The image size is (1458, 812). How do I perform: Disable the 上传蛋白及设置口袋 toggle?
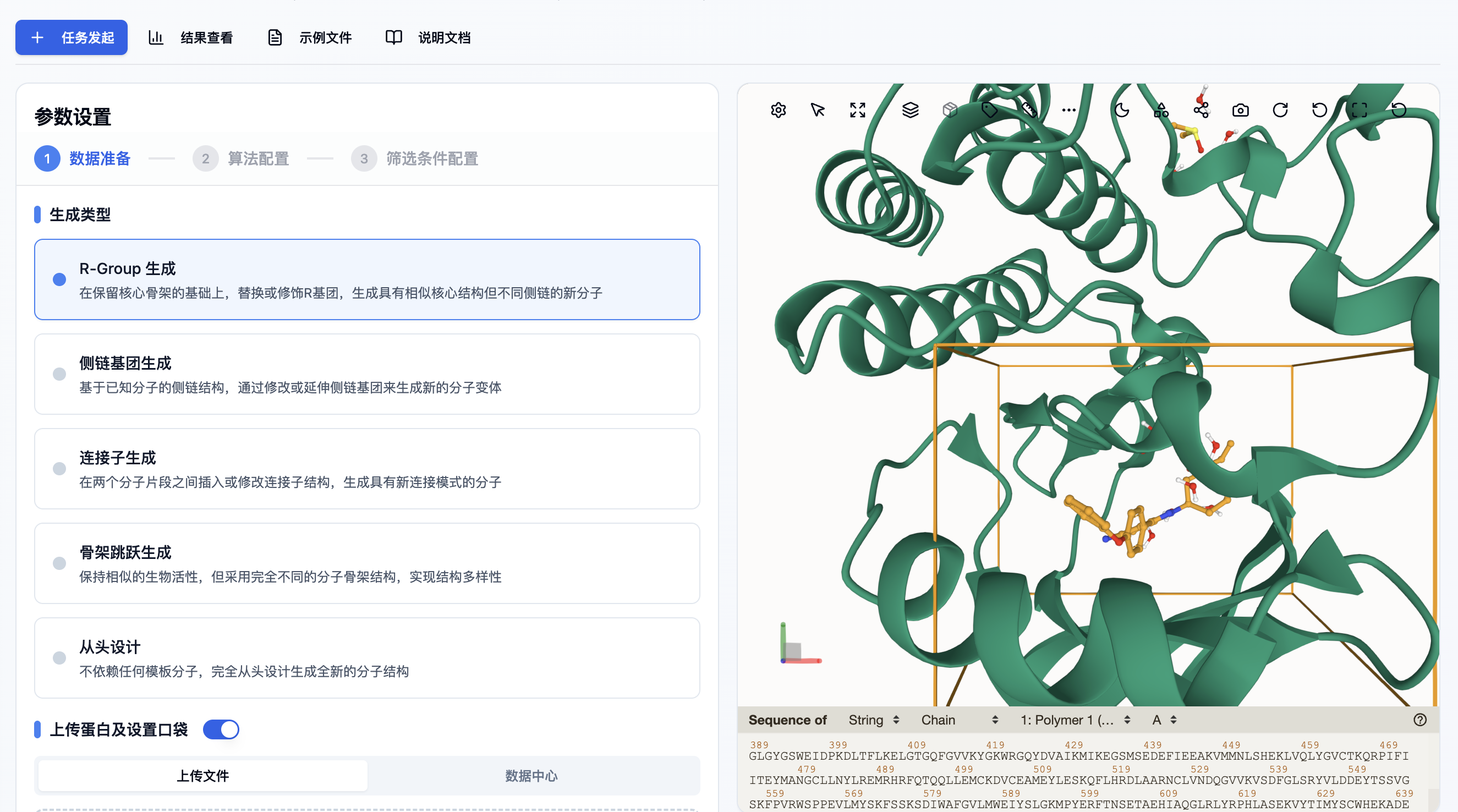221,729
